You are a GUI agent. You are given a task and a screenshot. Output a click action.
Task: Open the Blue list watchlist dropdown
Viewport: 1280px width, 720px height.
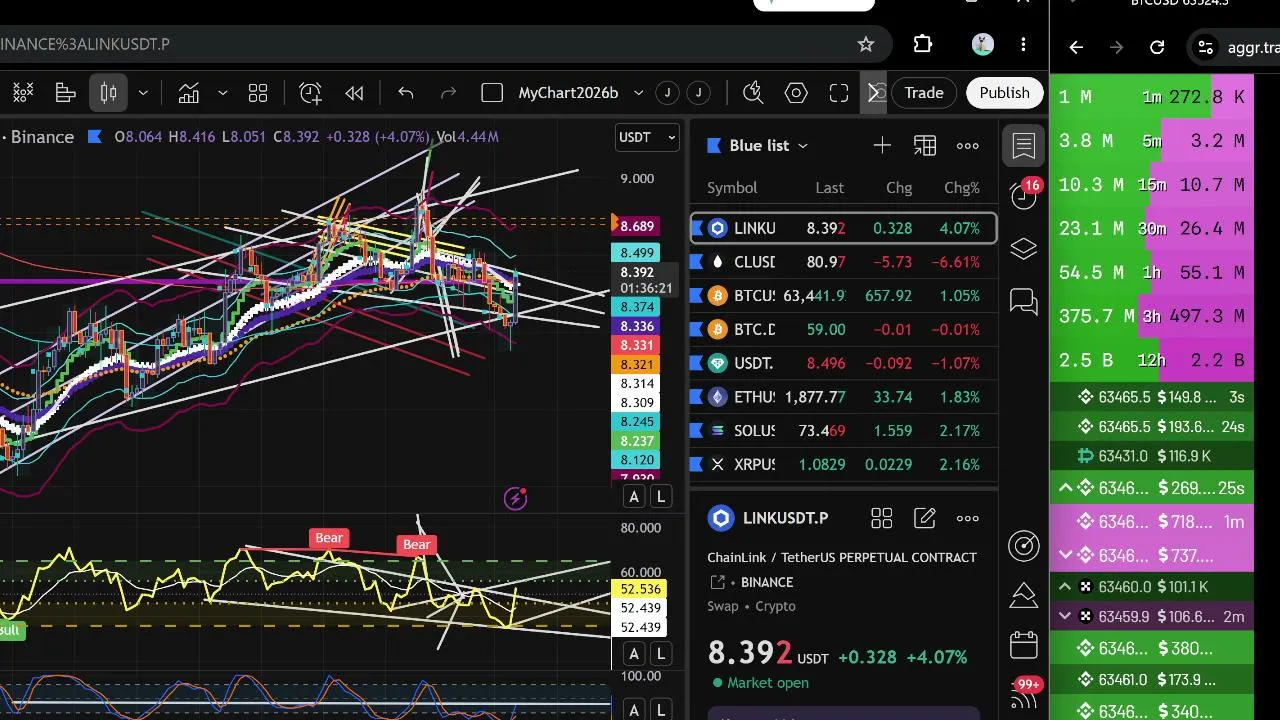pos(758,146)
